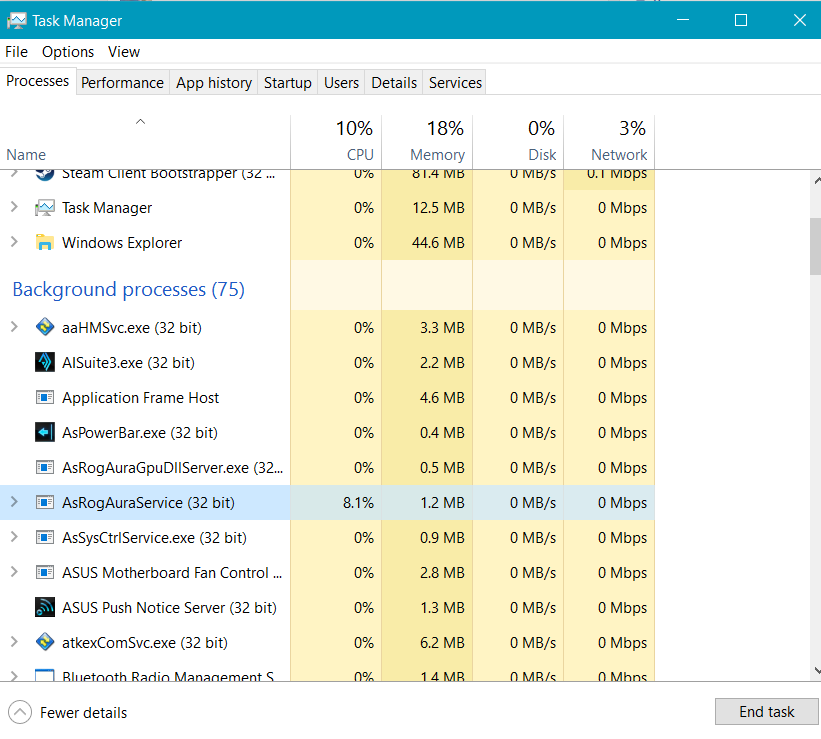Open the Options menu

[x=68, y=52]
